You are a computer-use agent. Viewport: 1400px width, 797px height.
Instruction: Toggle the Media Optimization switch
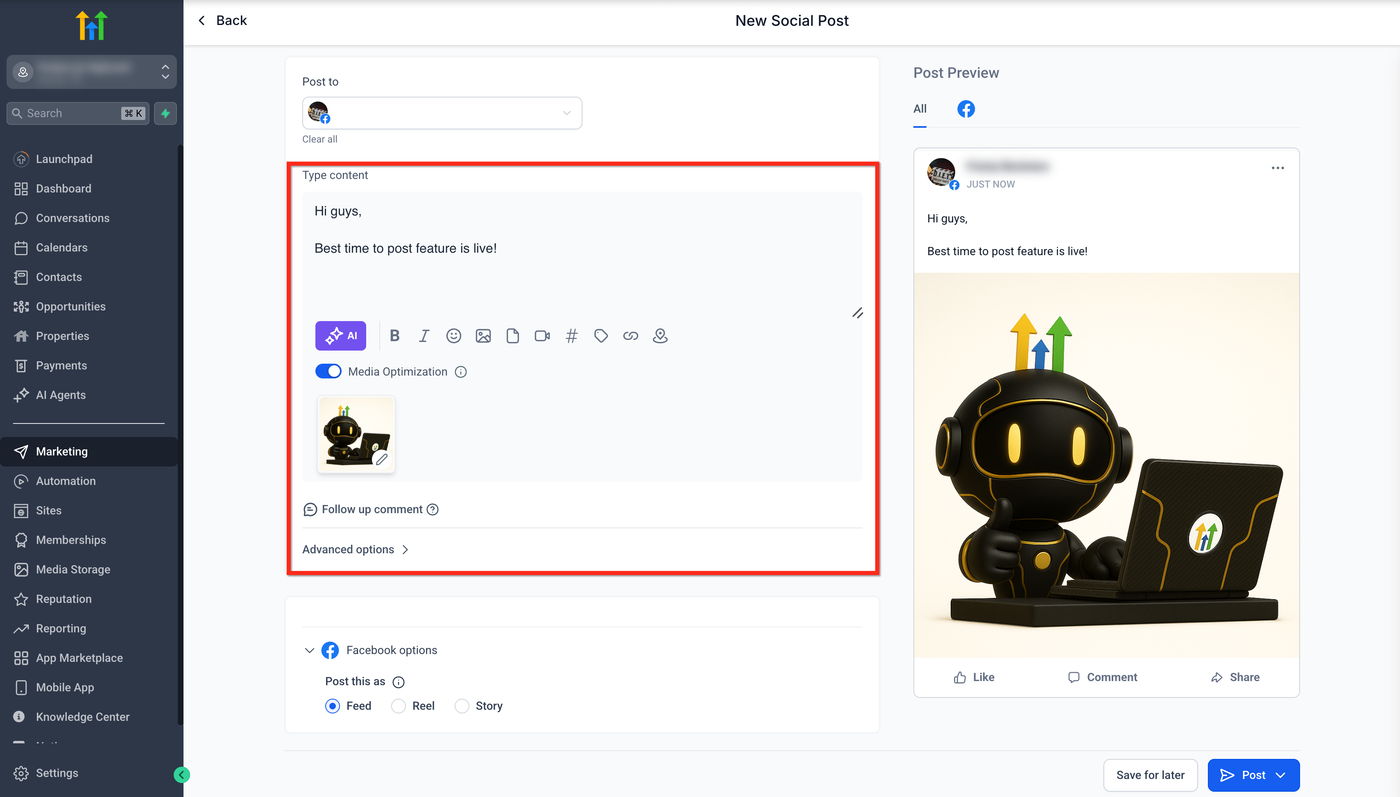click(x=328, y=371)
